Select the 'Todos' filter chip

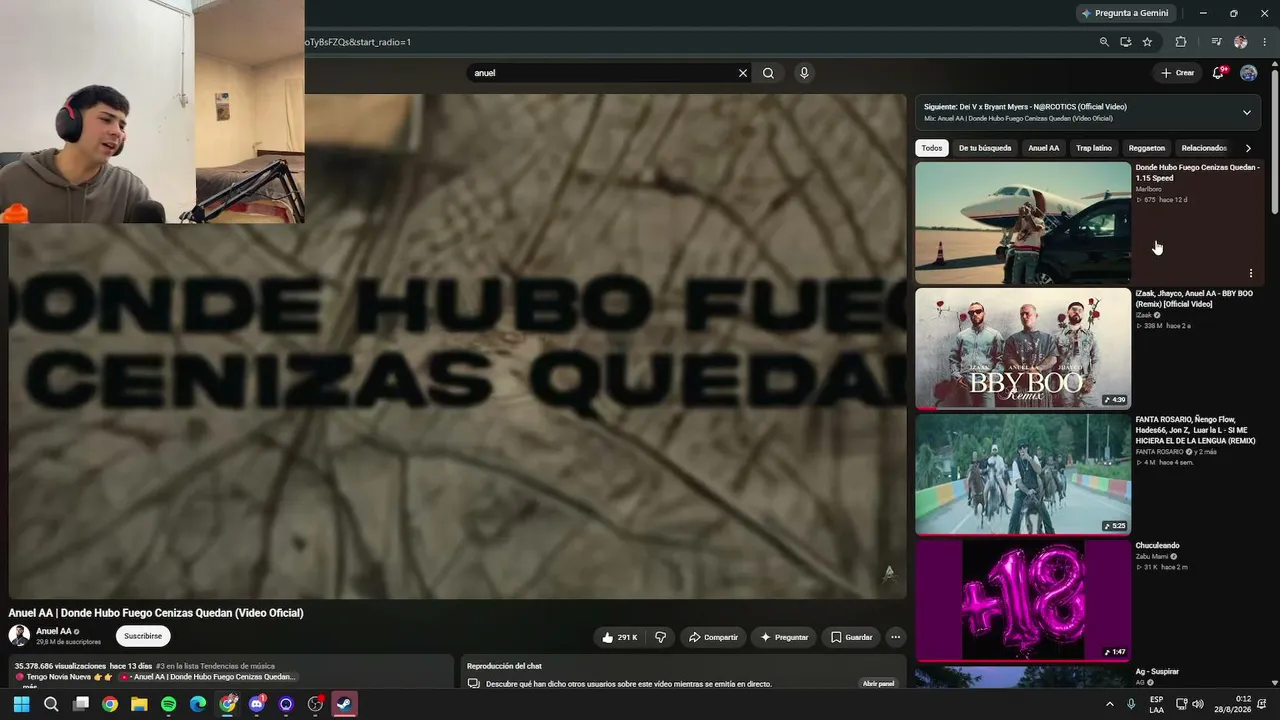point(932,148)
